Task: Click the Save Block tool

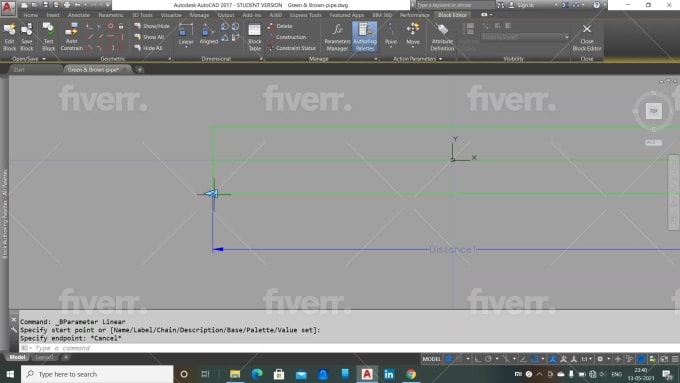Action: tap(26, 37)
